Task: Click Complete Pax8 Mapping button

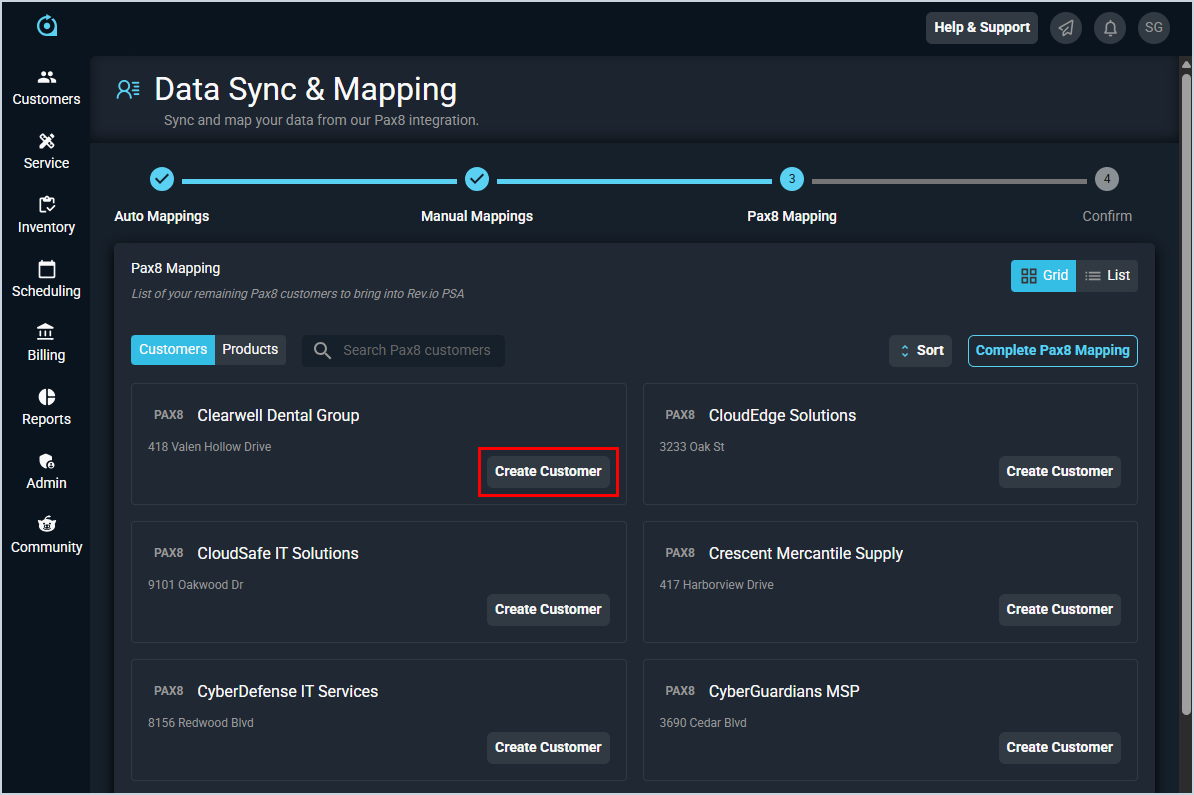Action: pos(1052,350)
